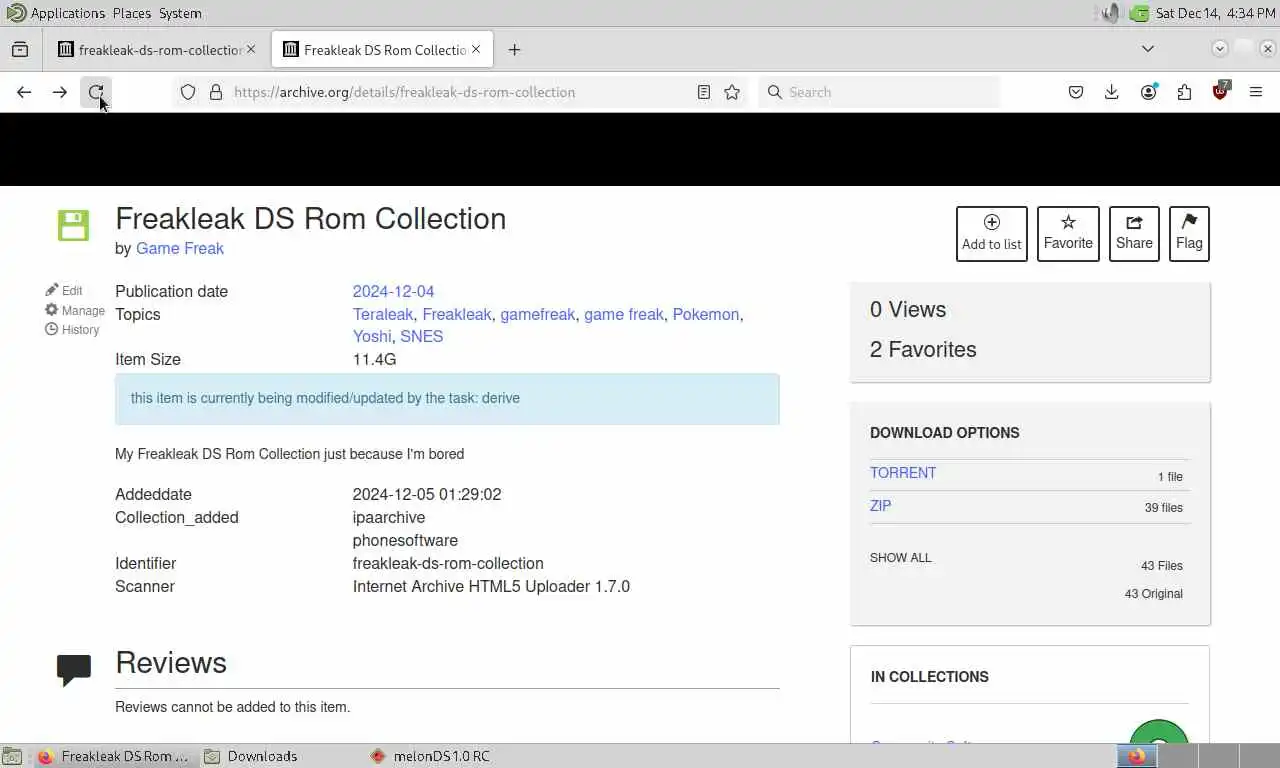Click the green battery indicator in the tray
Viewport: 1280px width, 768px height.
(1139, 13)
